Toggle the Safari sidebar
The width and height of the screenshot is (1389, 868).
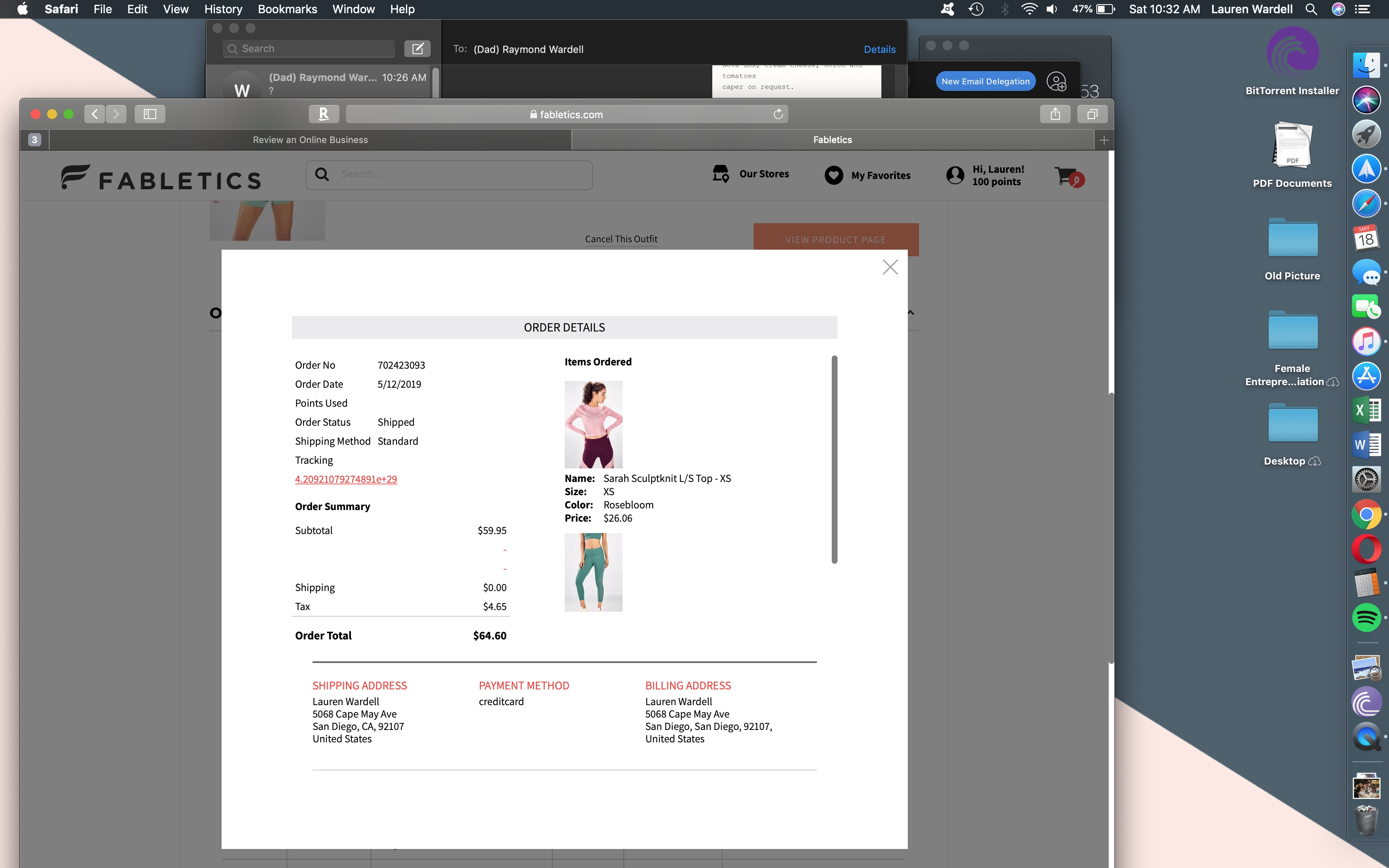149,114
